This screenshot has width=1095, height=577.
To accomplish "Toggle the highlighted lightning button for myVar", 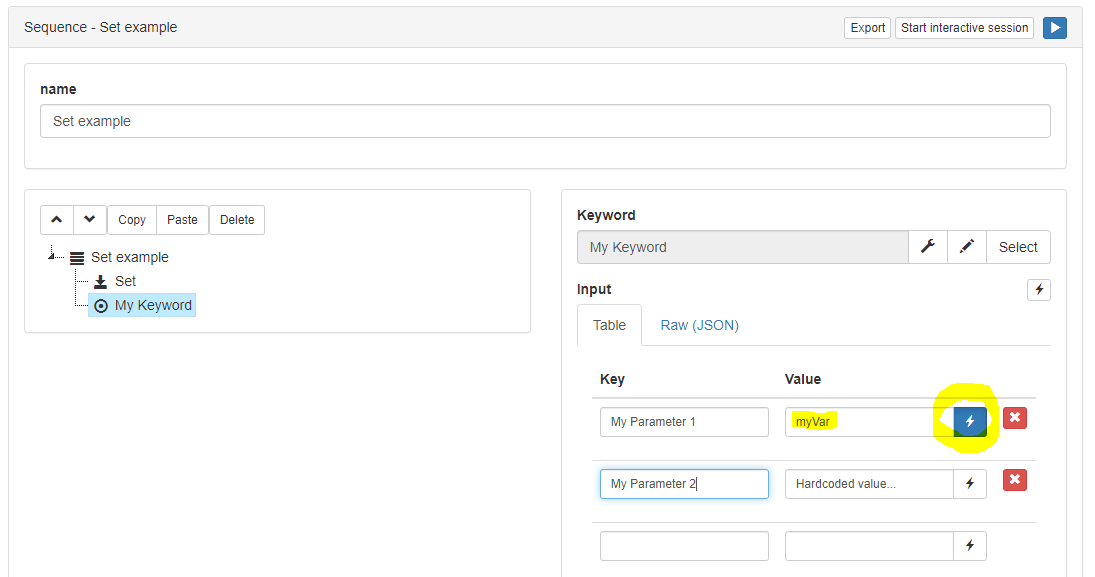I will 970,421.
